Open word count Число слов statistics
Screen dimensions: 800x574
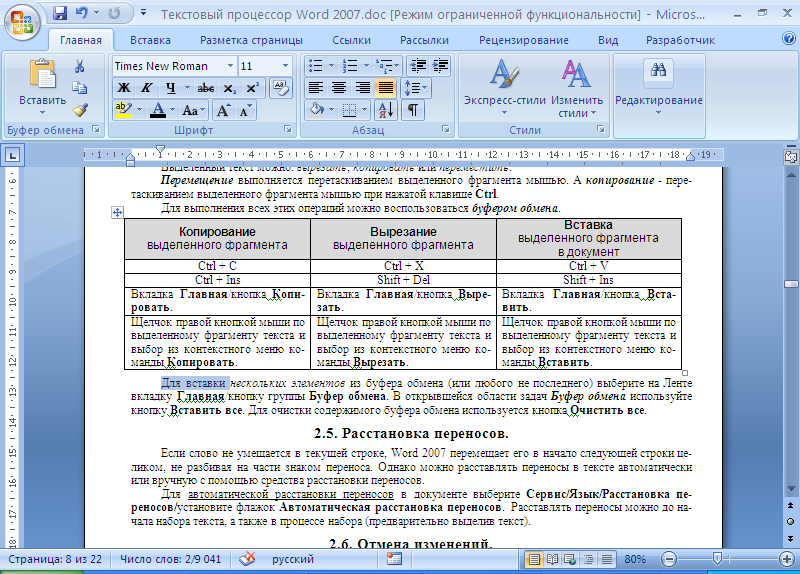tap(170, 559)
